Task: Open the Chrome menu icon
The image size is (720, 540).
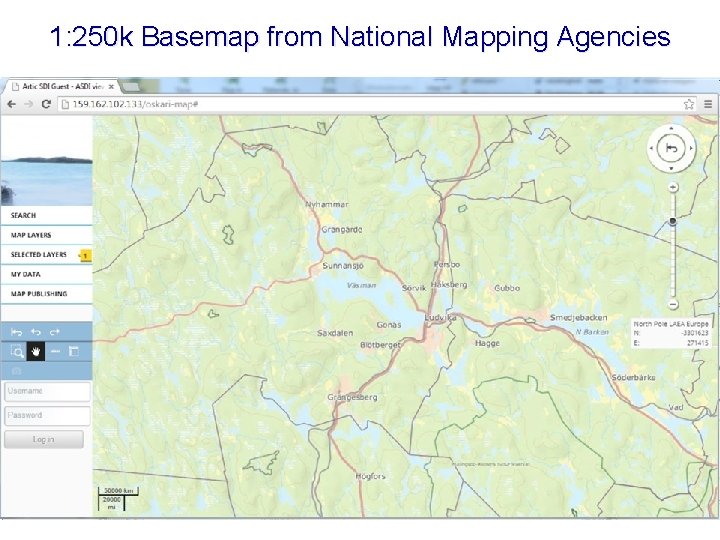Action: (708, 104)
